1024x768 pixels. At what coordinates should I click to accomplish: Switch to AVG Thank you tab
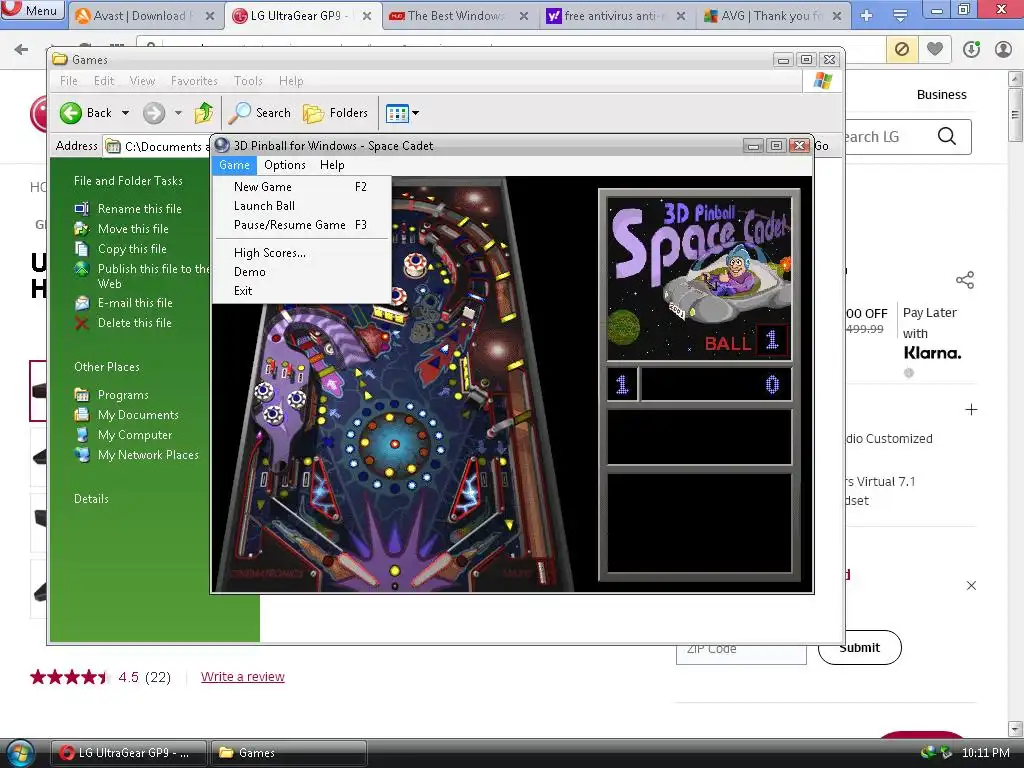tap(773, 16)
